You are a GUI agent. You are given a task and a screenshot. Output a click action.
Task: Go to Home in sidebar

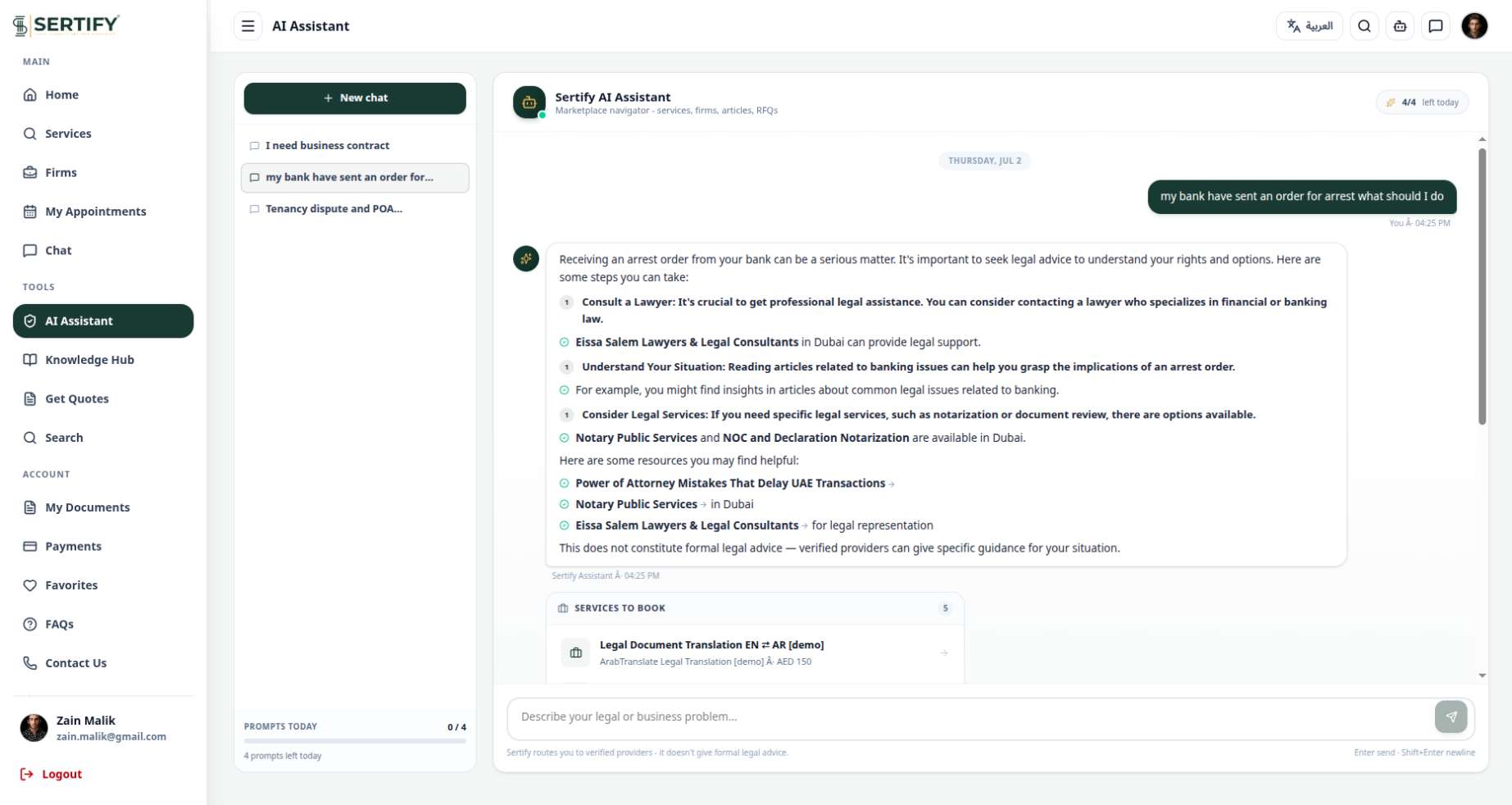point(103,95)
